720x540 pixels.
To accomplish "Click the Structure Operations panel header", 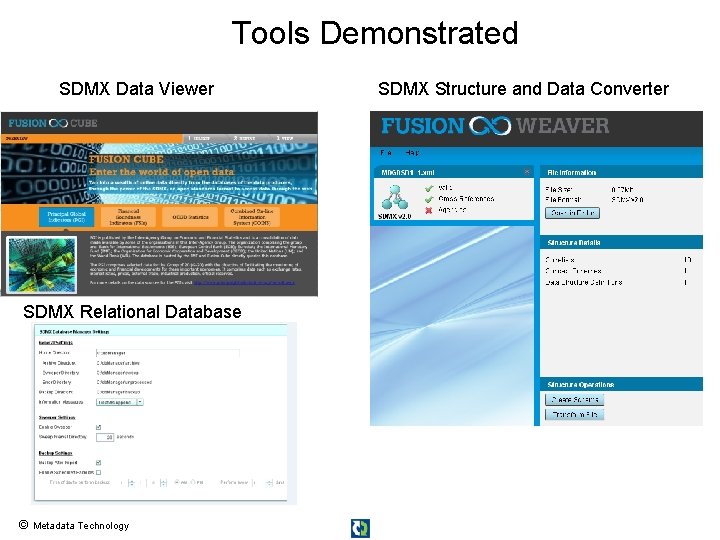I will pos(621,384).
